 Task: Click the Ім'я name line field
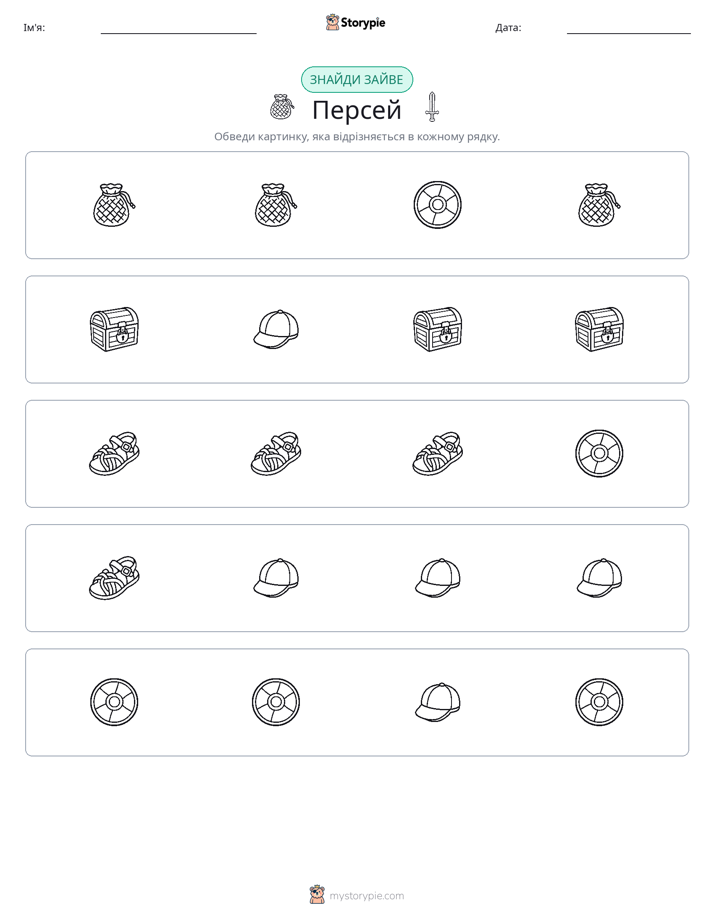pos(178,27)
